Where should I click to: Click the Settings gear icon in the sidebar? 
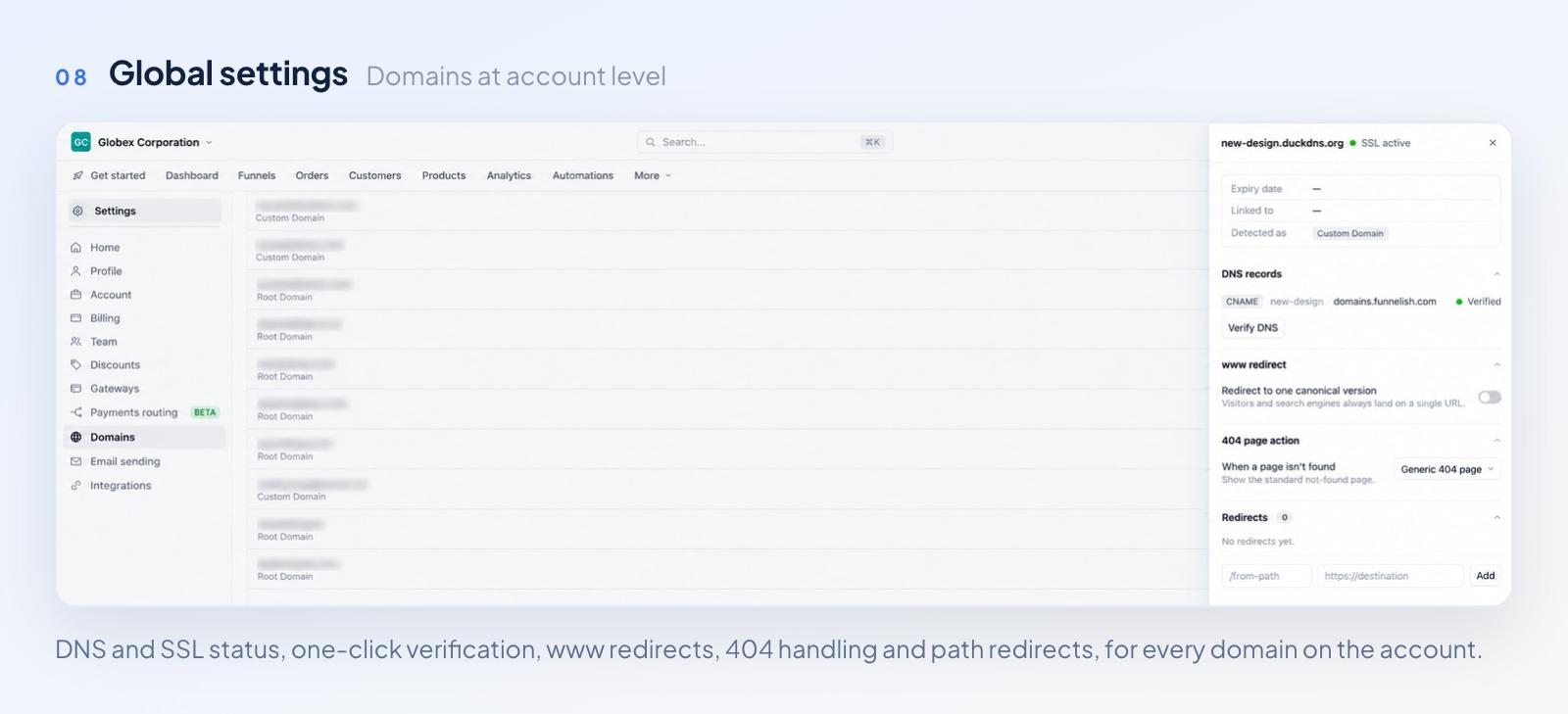77,211
